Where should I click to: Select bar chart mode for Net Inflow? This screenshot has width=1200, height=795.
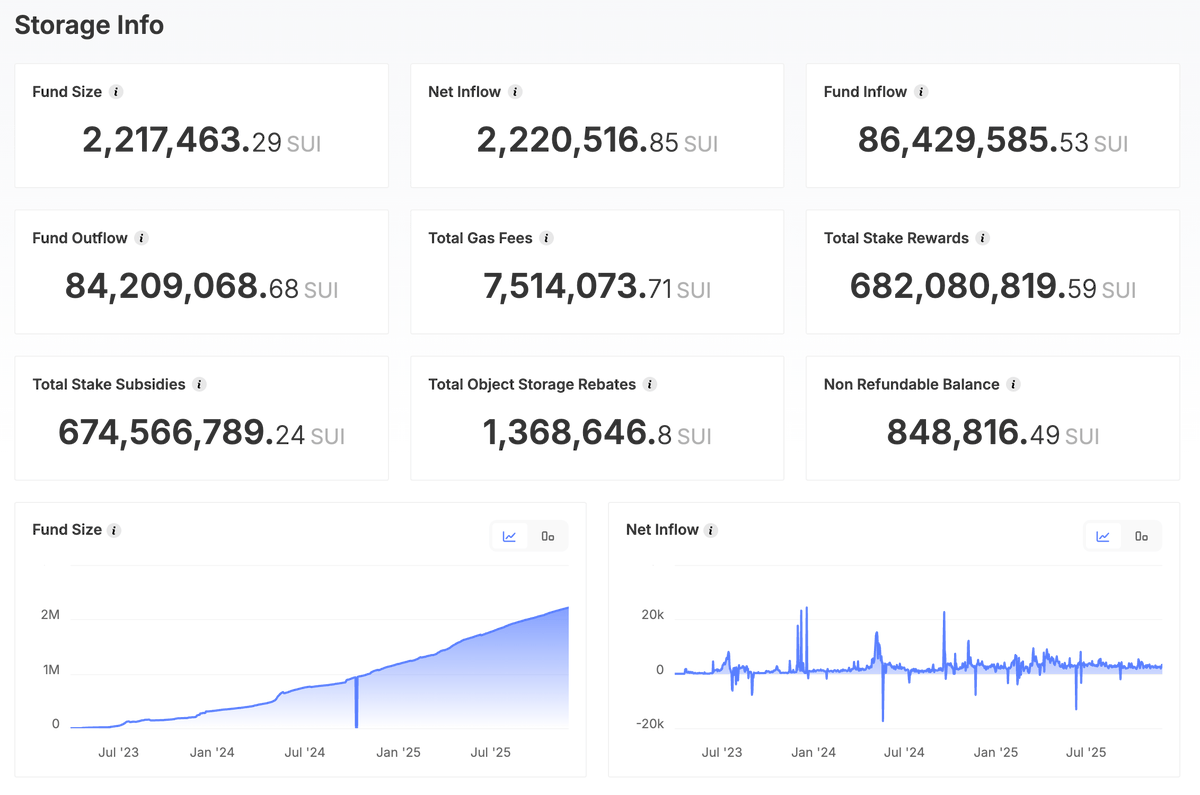1142,536
